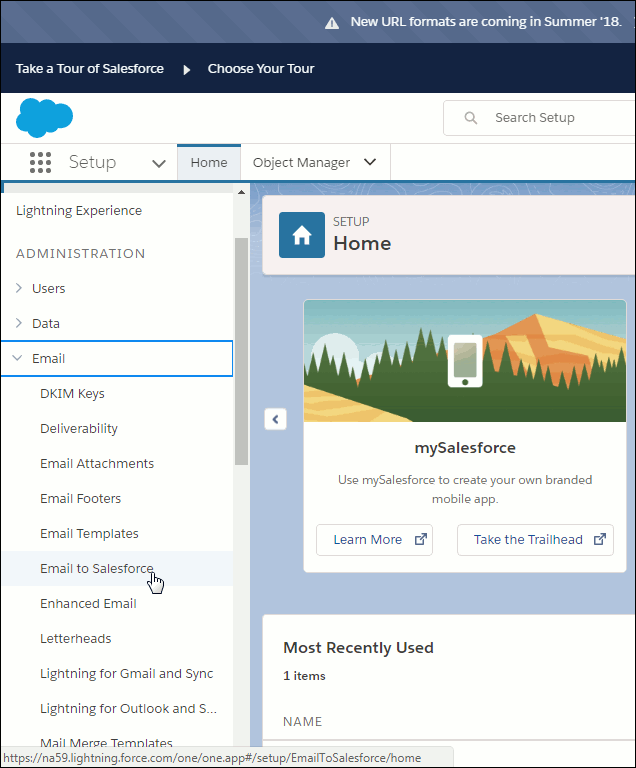636x768 pixels.
Task: Click the Most Recently Used heading
Action: pos(358,648)
